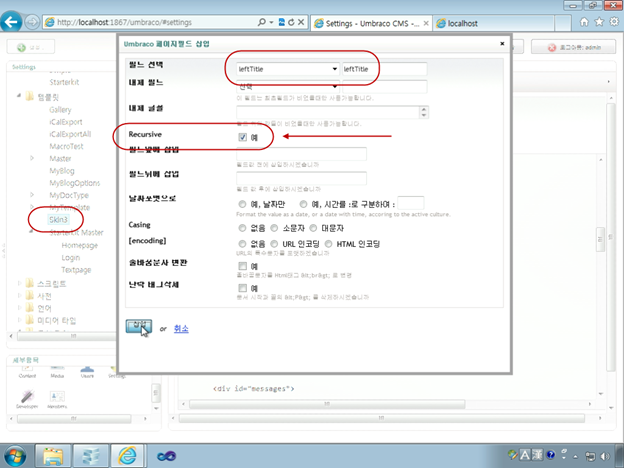Screen dimensions: 624x468
Task: Open the Developer section wand icon
Action: point(27,397)
